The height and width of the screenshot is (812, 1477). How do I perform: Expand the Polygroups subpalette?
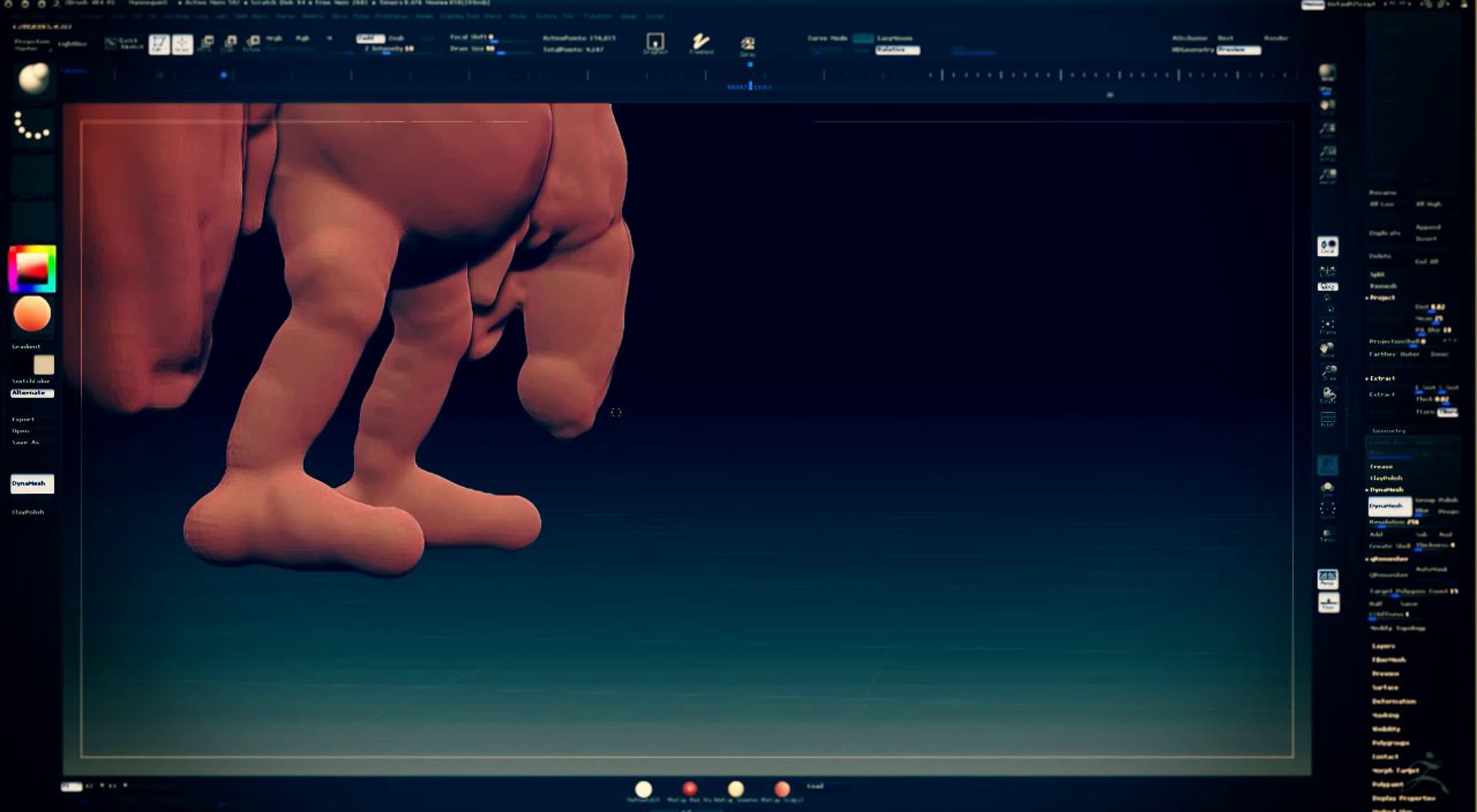(1390, 743)
